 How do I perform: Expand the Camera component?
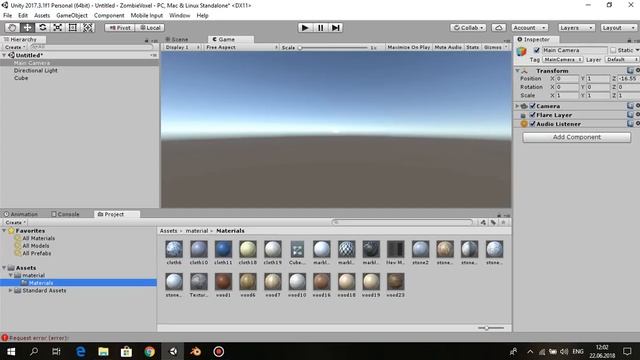tap(517, 106)
